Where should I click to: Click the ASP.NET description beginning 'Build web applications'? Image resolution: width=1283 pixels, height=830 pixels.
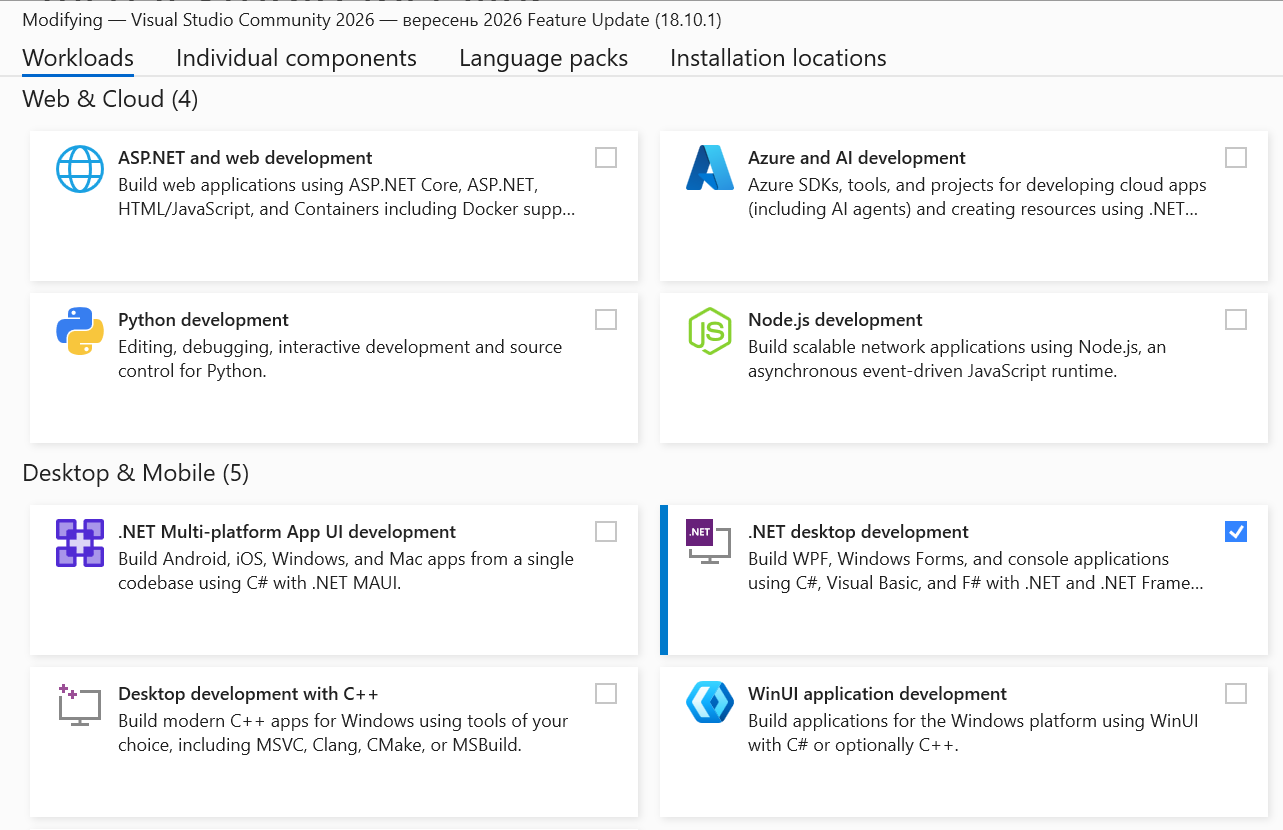(347, 197)
